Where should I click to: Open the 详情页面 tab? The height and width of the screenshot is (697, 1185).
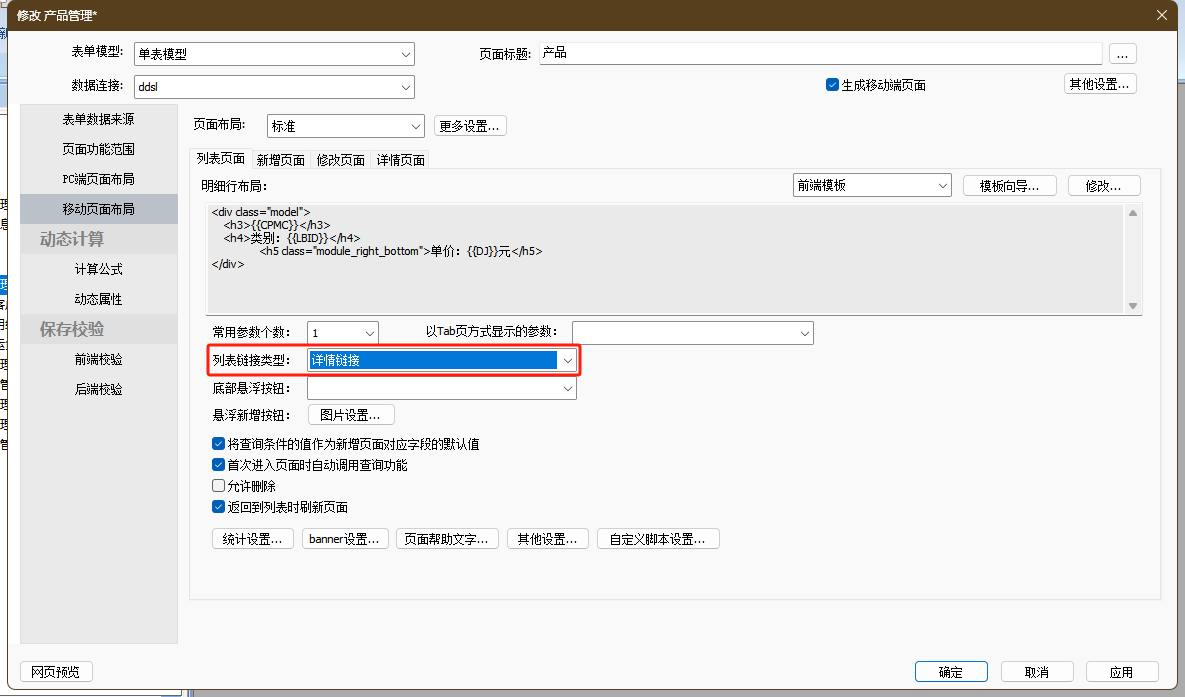click(400, 160)
